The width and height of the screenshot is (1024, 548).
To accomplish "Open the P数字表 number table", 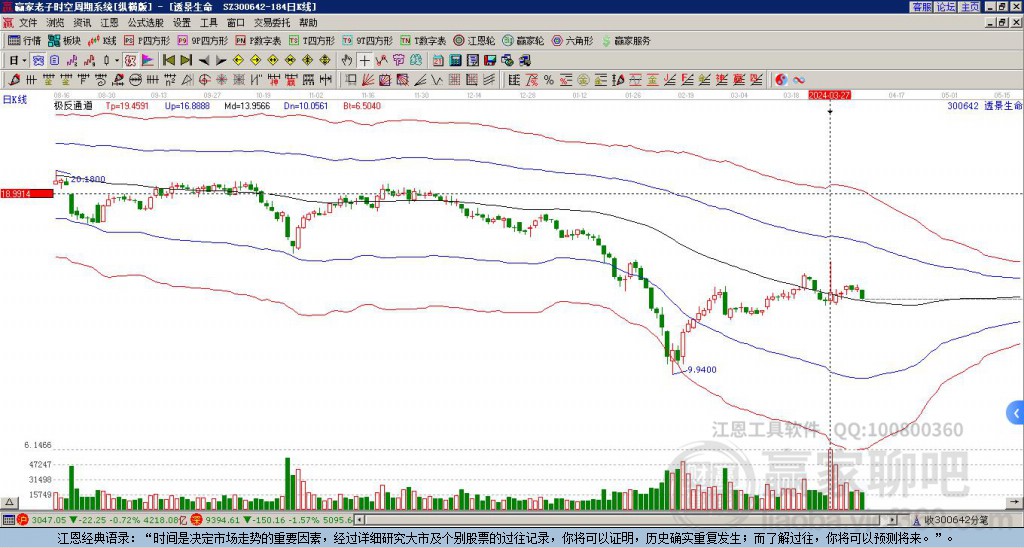I will coord(259,40).
